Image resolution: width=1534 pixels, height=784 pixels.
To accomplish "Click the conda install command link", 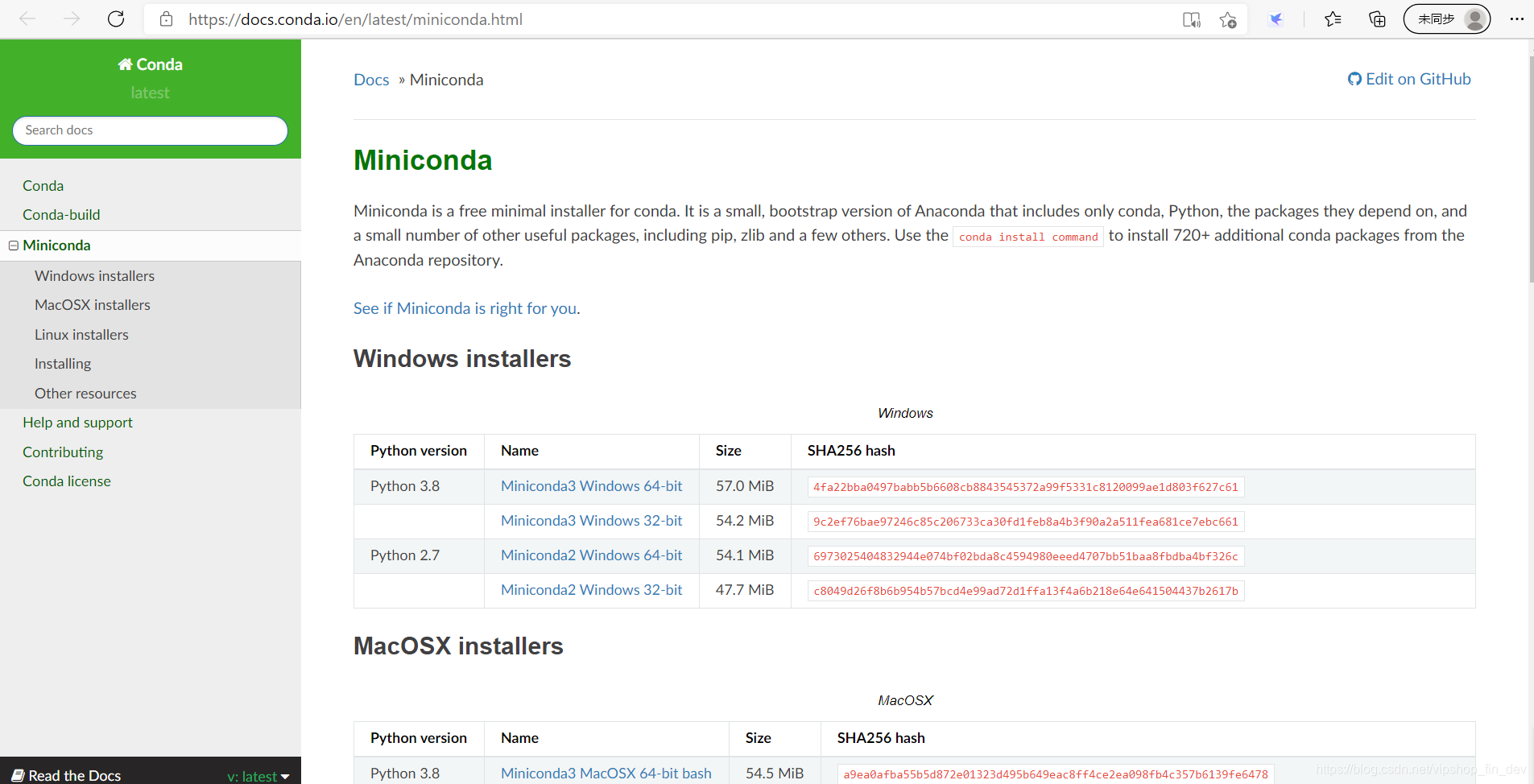I will tap(1028, 237).
